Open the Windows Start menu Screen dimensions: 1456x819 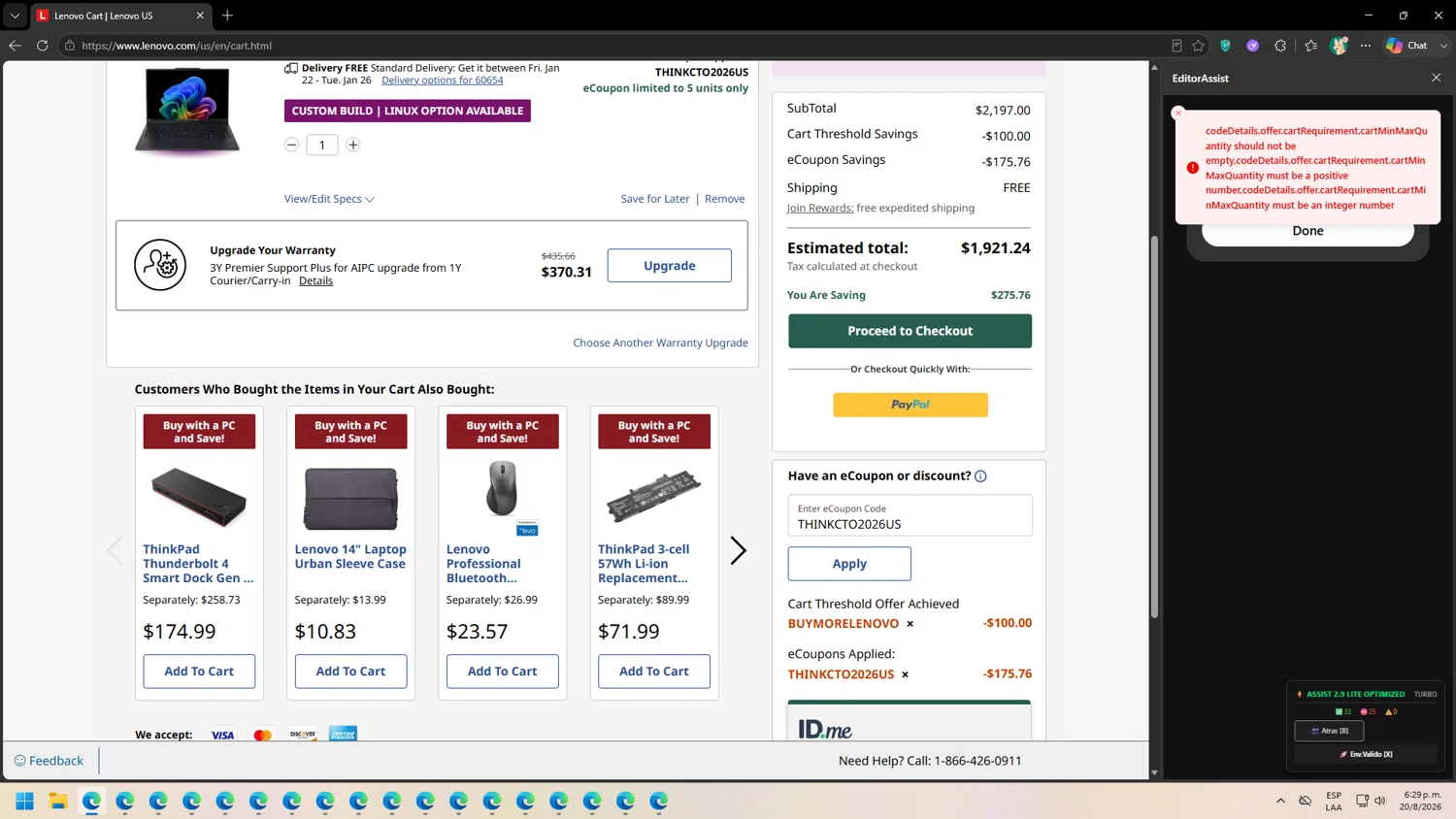coord(25,801)
